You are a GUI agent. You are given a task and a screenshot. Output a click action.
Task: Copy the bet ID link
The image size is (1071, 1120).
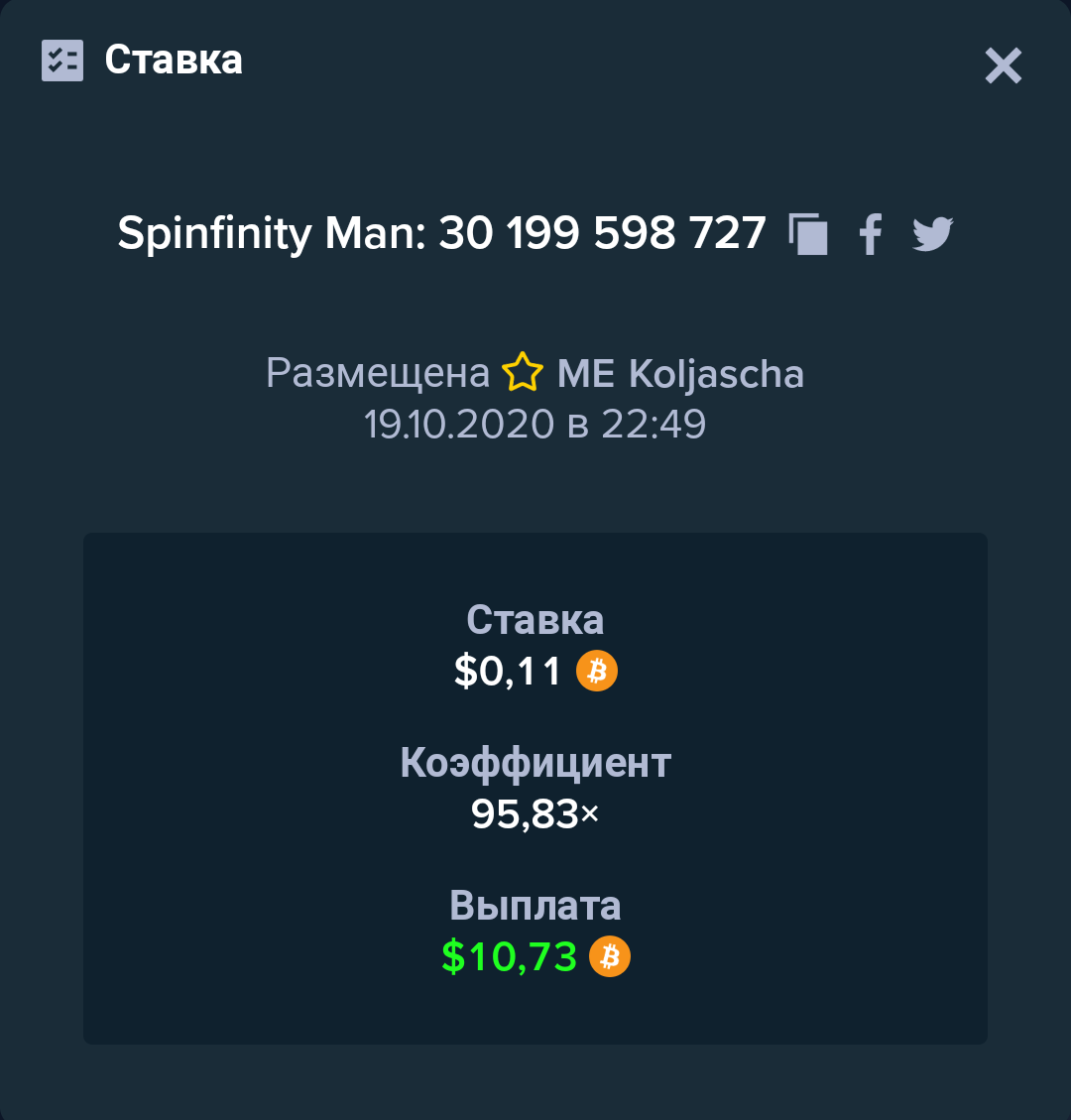(808, 233)
